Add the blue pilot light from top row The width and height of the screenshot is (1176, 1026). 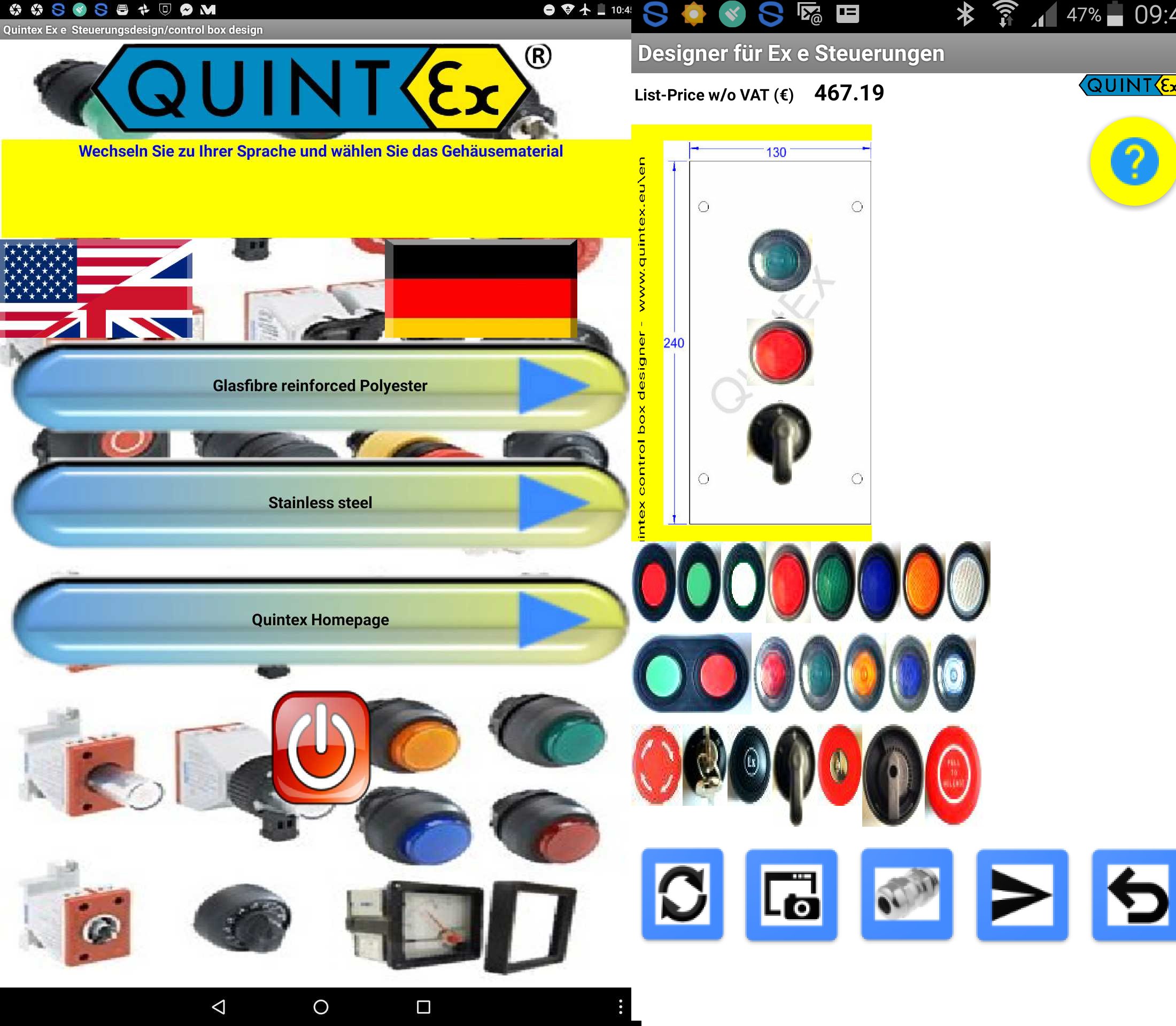(878, 582)
